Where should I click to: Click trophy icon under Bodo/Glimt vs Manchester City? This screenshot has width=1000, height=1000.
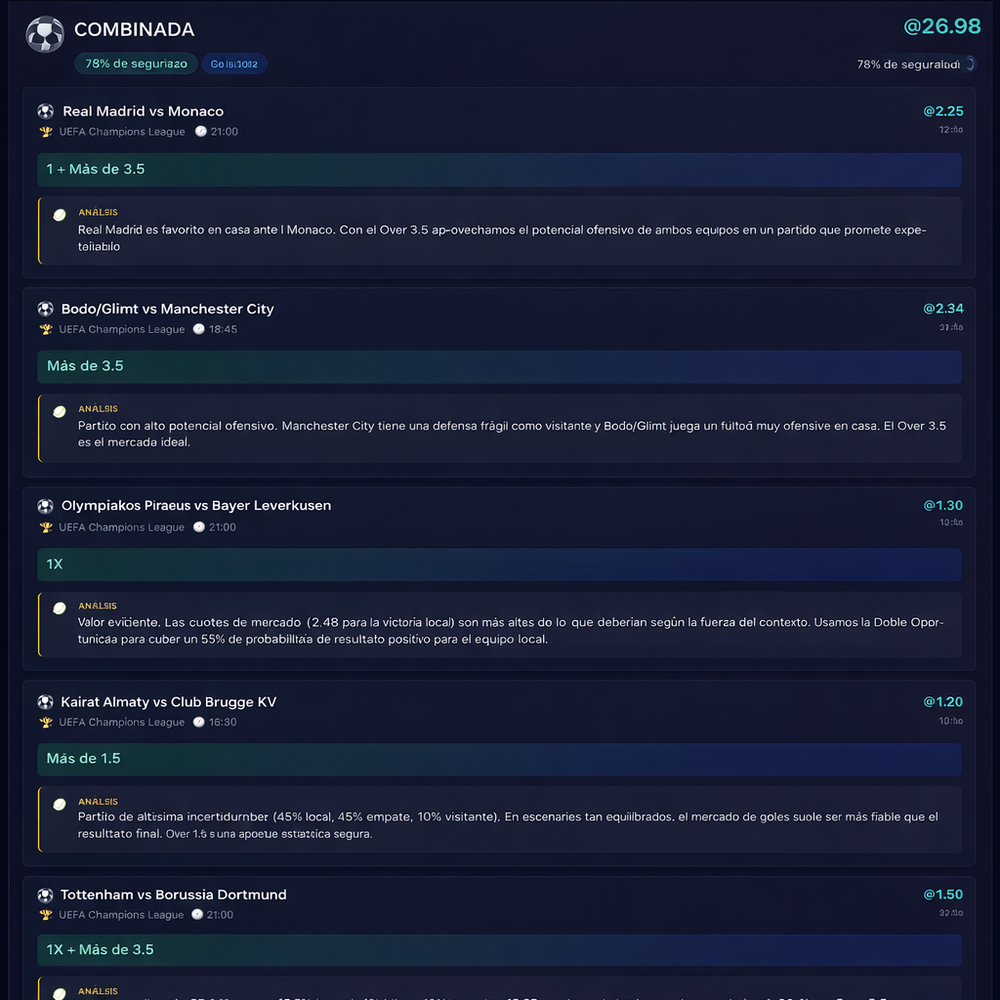click(x=45, y=329)
